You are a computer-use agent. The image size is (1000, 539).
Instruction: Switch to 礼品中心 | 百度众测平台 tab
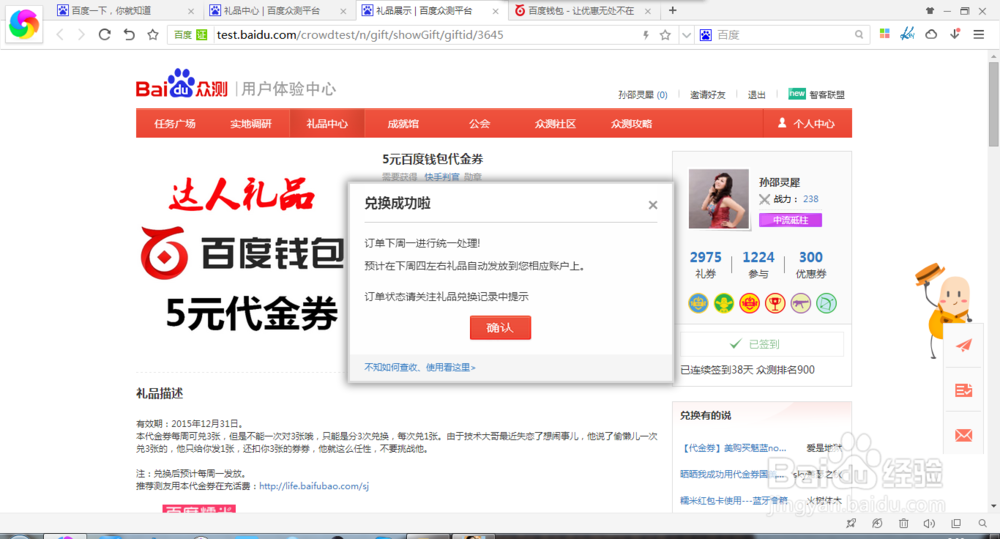point(279,10)
